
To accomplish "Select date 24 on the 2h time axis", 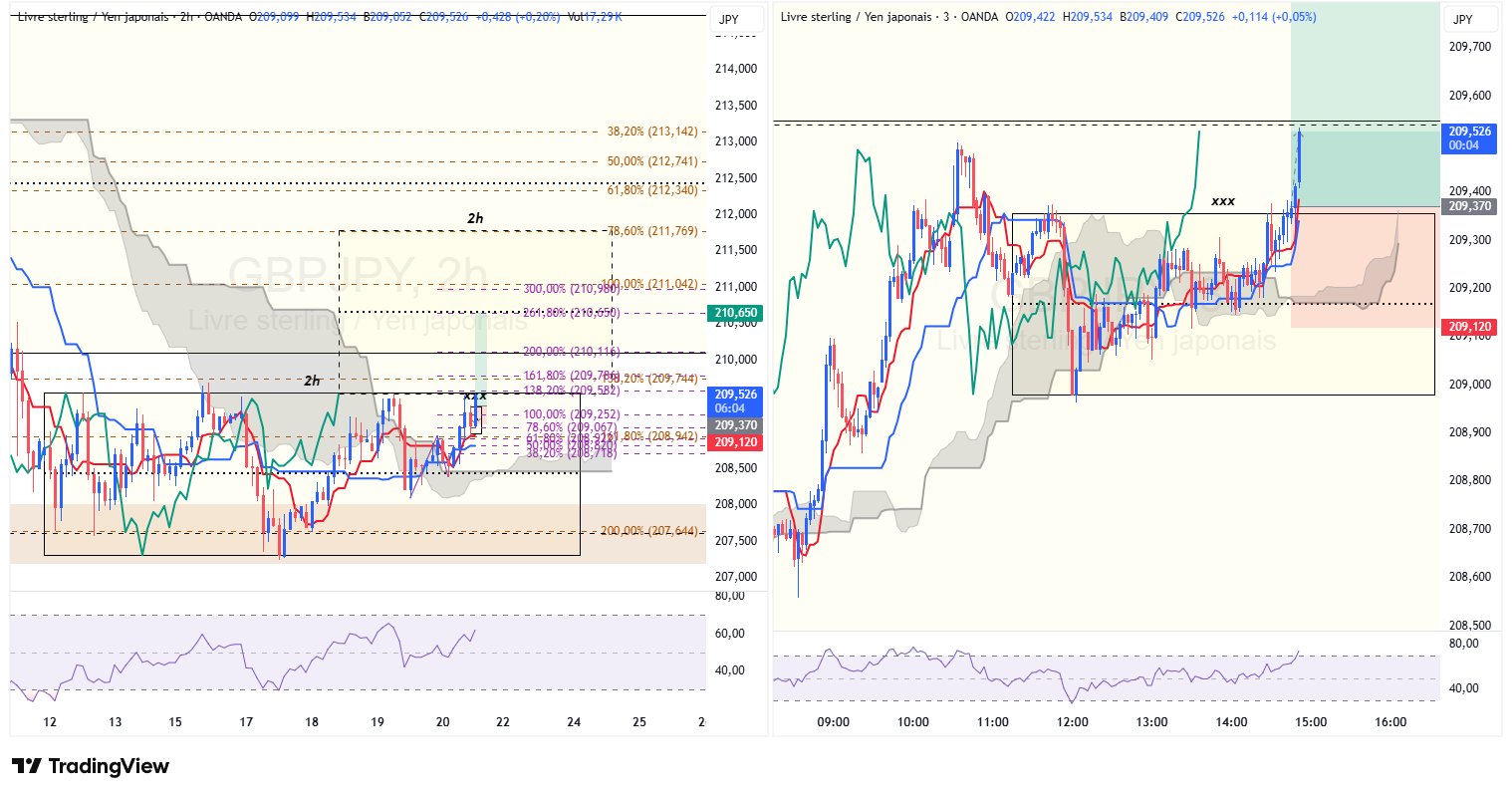I will 574,722.
